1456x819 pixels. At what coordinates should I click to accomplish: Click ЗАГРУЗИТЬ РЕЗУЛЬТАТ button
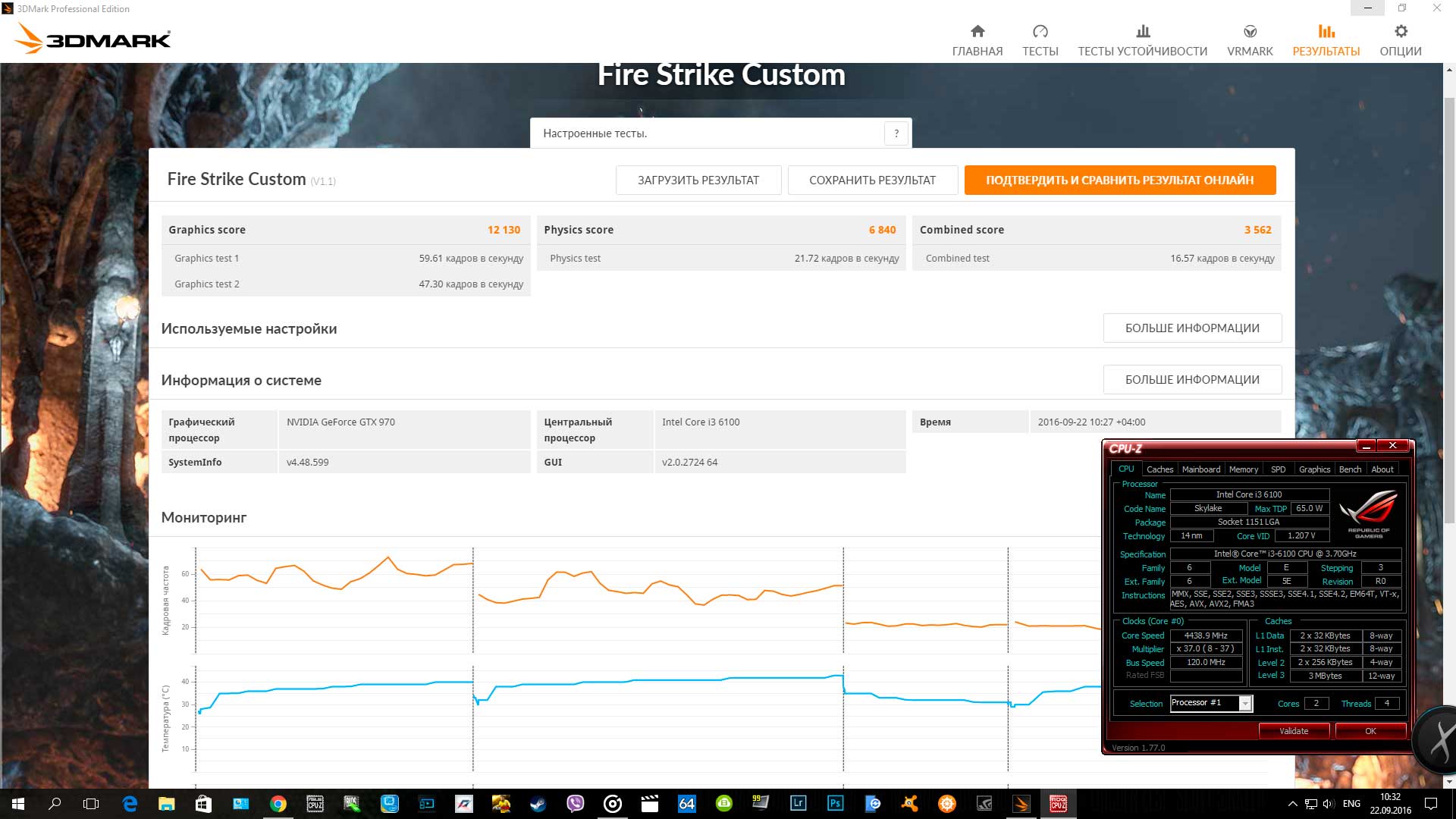point(698,180)
